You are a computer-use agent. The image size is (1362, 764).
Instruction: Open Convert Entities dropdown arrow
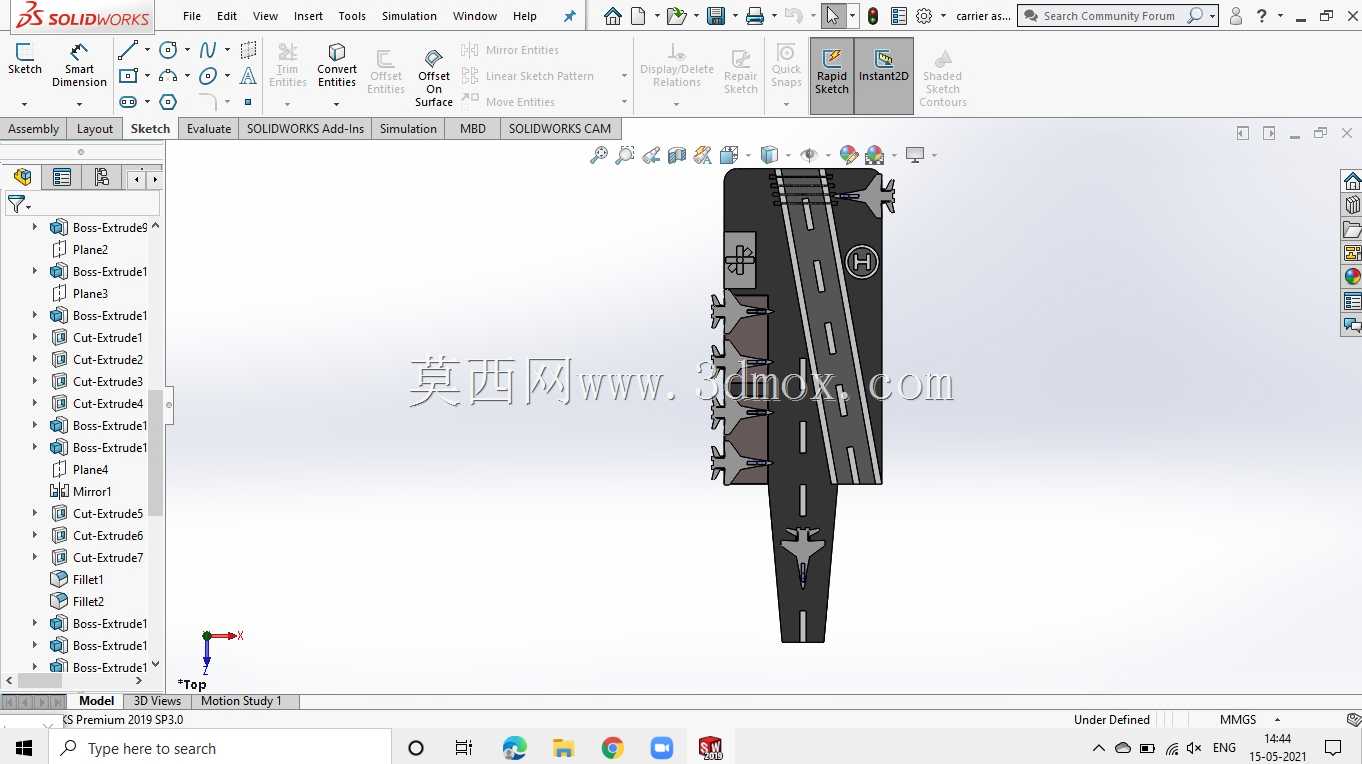[336, 103]
